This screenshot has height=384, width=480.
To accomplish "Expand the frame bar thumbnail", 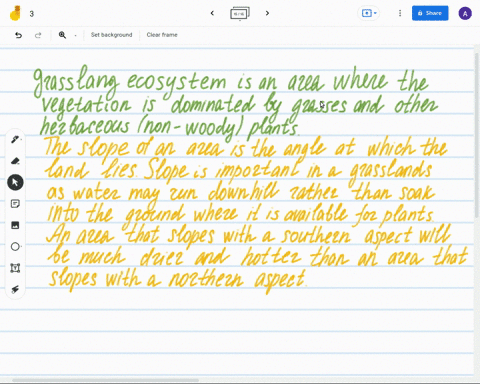I will pyautogui.click(x=240, y=13).
